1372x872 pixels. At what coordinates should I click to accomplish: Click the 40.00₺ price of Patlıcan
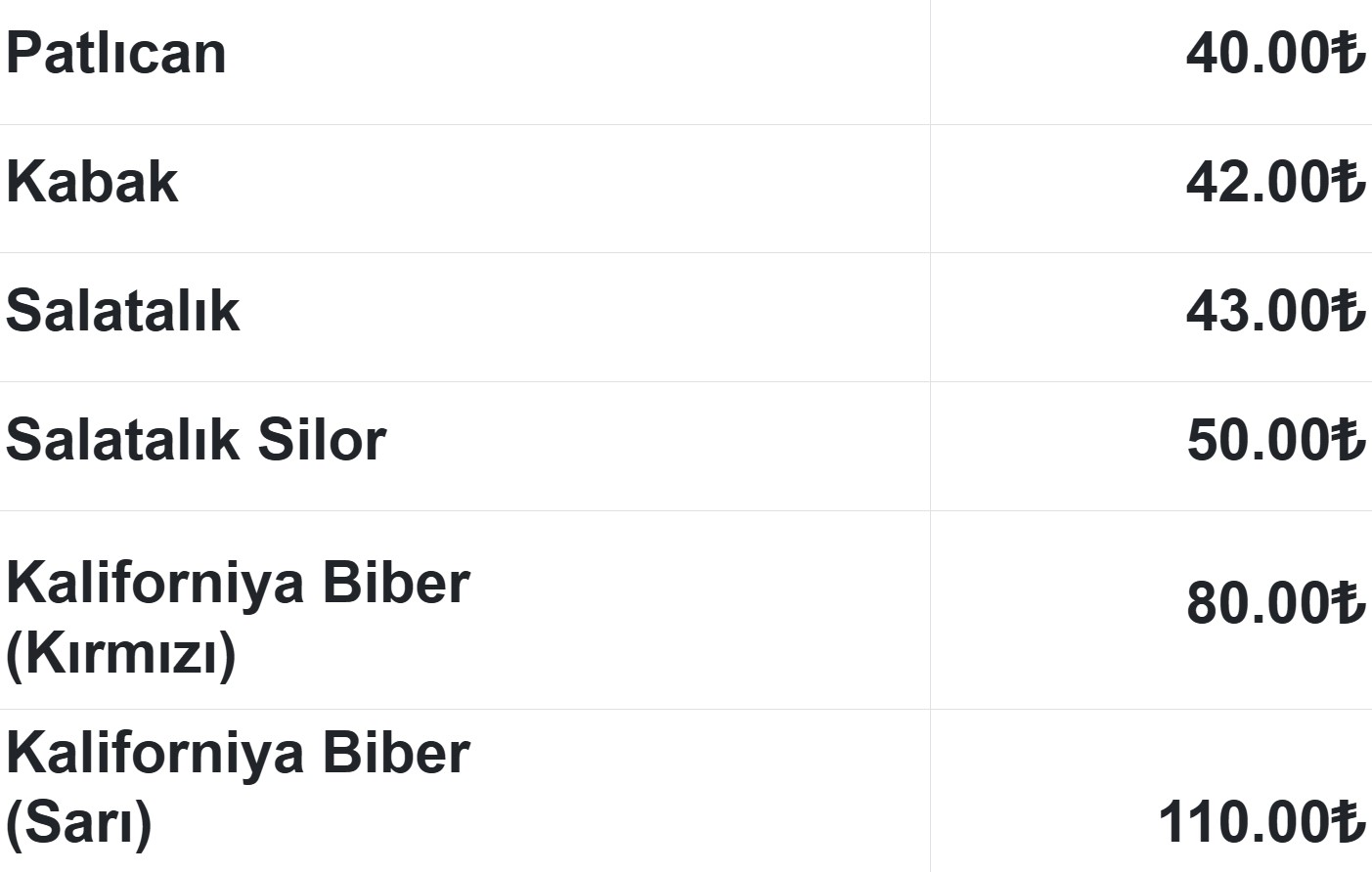point(1274,54)
